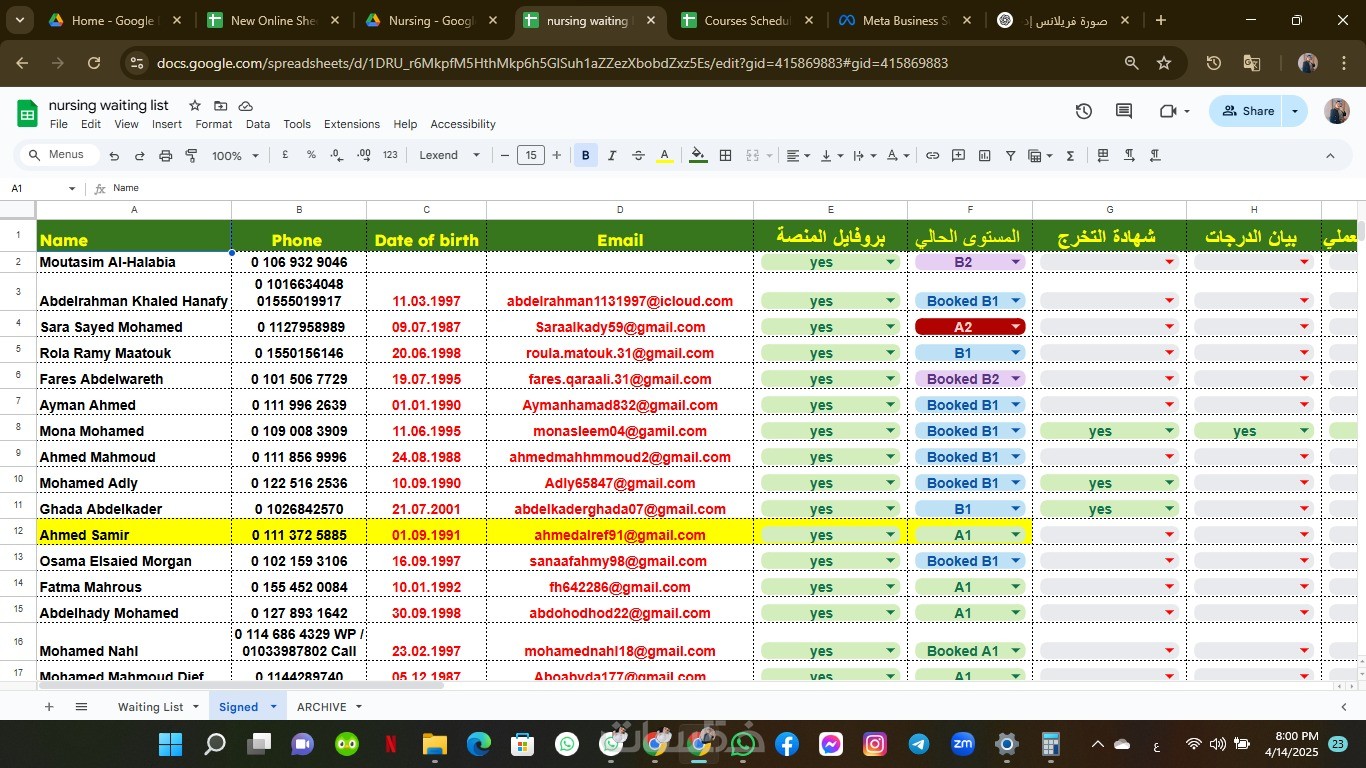Open the comments panel icon
Screen dimensions: 1366x768
point(1124,111)
